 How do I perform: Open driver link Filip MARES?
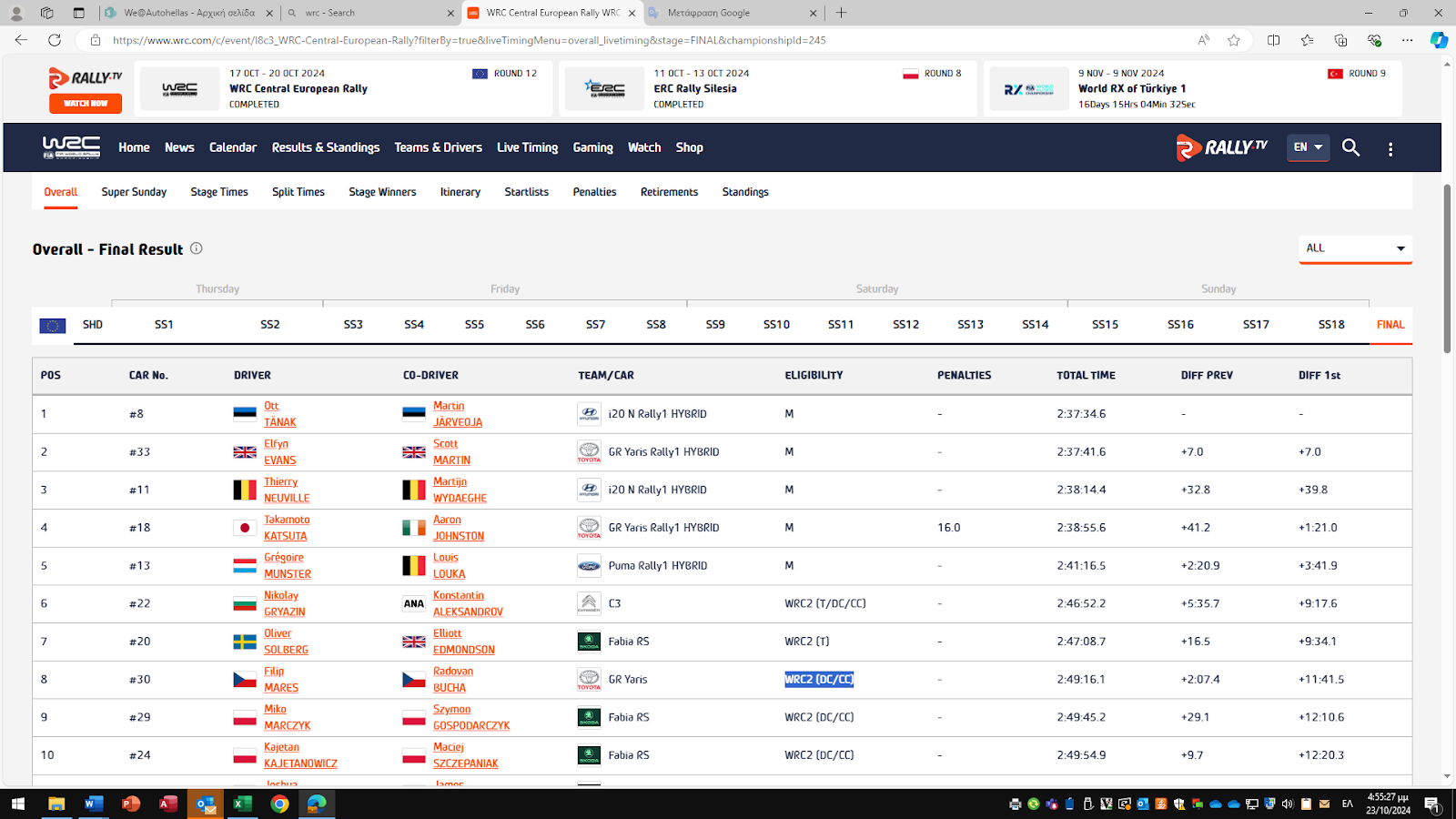click(x=281, y=680)
